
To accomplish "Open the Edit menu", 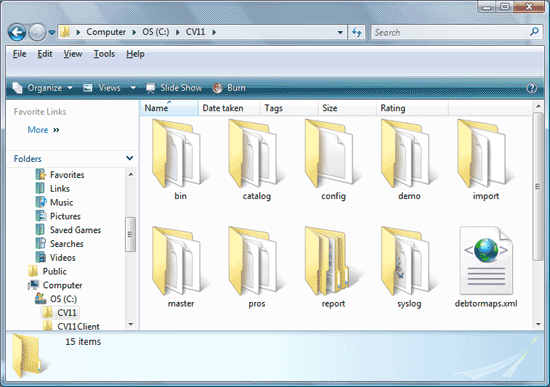I will 45,54.
